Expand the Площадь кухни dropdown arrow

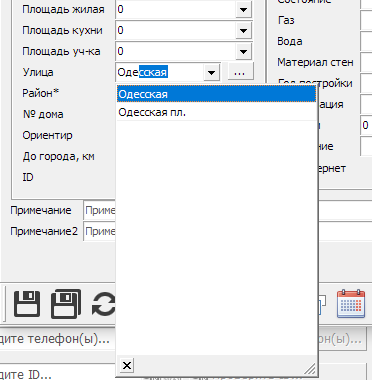pyautogui.click(x=243, y=31)
